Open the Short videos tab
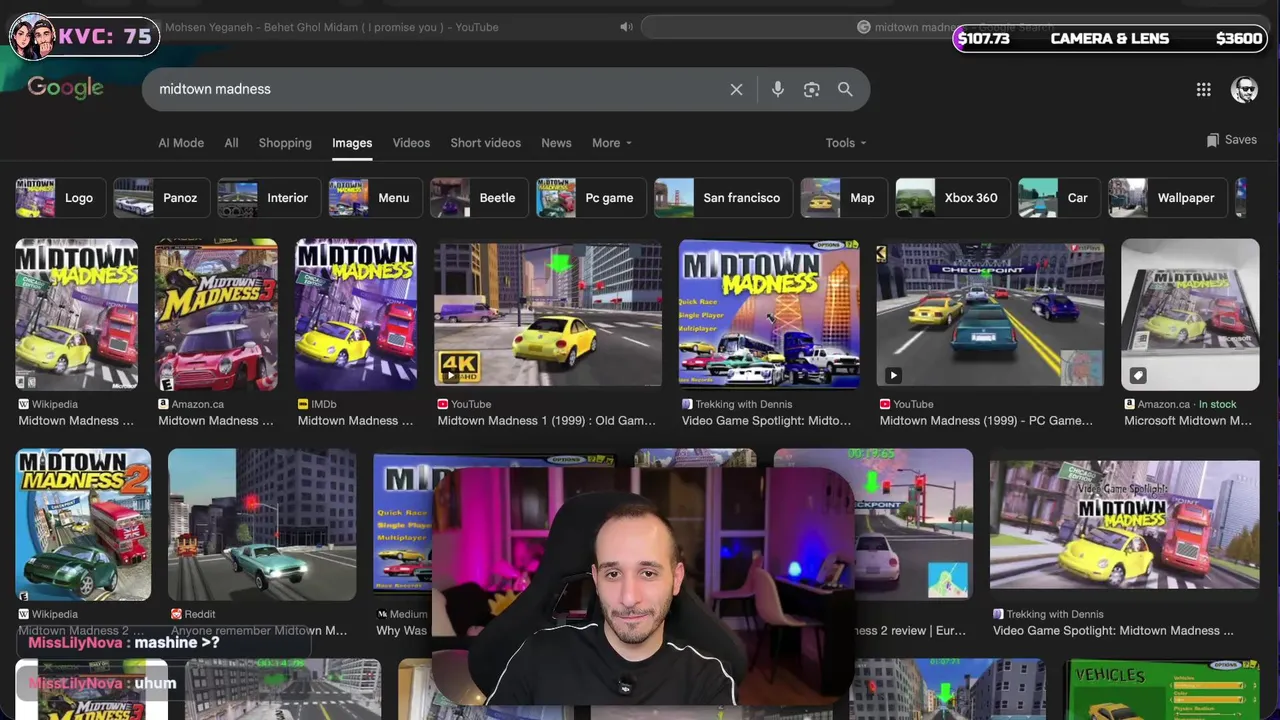The height and width of the screenshot is (720, 1280). pyautogui.click(x=485, y=143)
